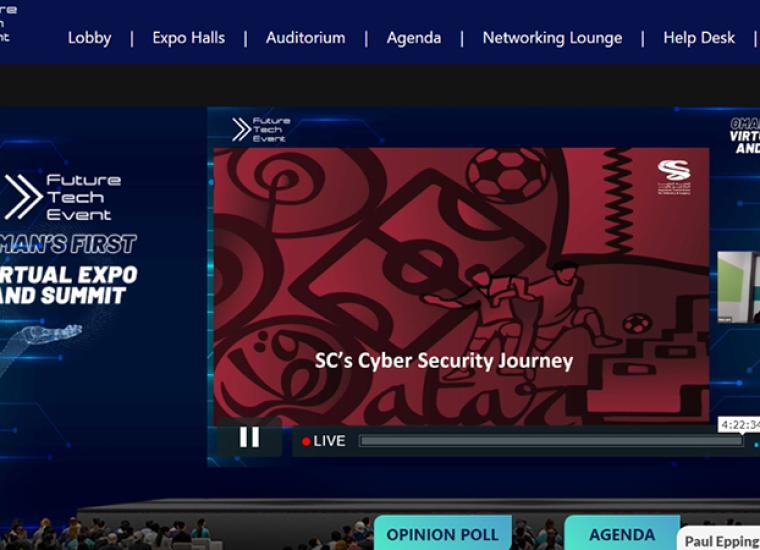View the Agenda menu item
The image size is (760, 550).
(x=414, y=38)
